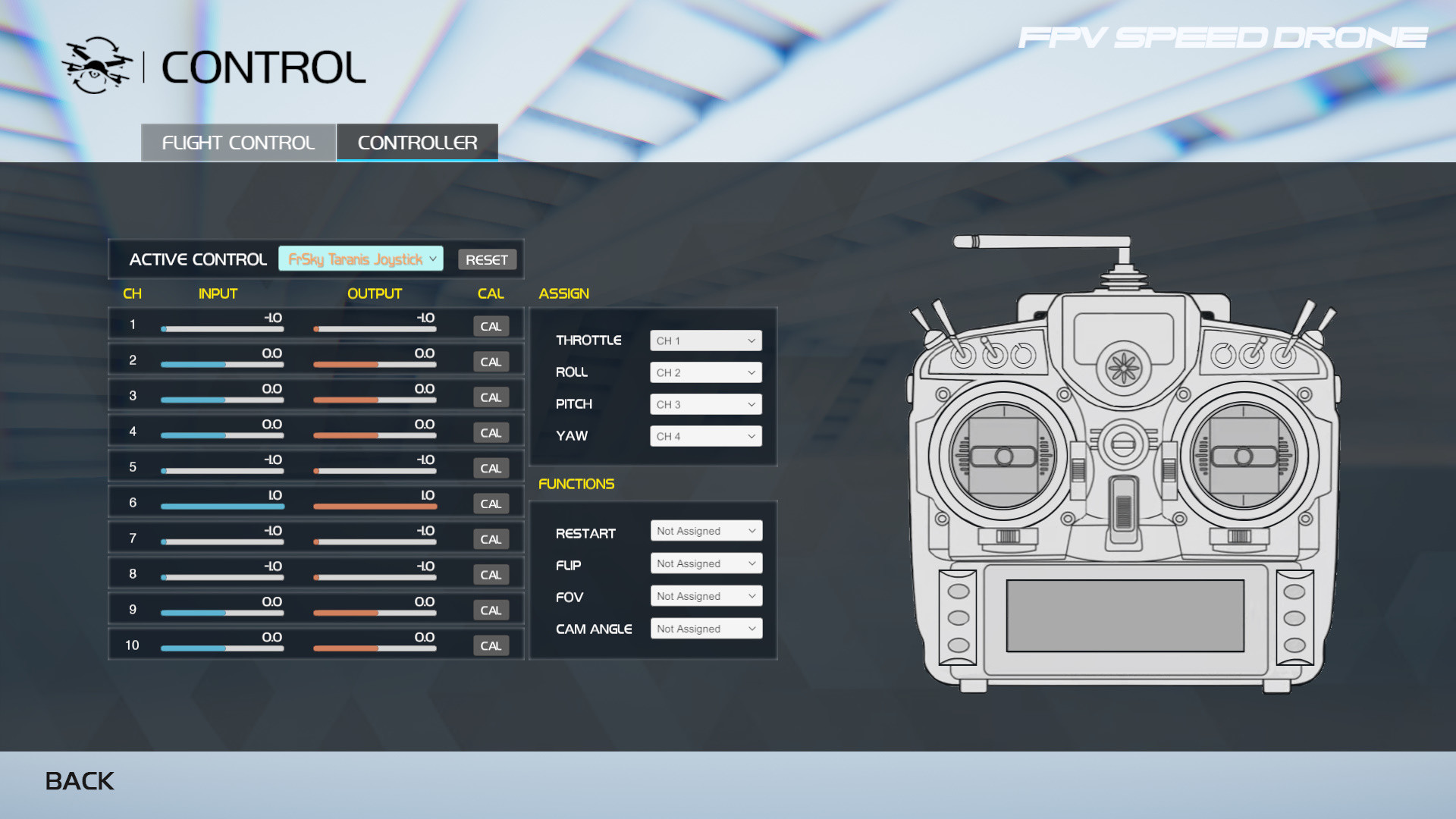The height and width of the screenshot is (819, 1456).
Task: Click the transmitter LCD screen
Action: 1125,616
